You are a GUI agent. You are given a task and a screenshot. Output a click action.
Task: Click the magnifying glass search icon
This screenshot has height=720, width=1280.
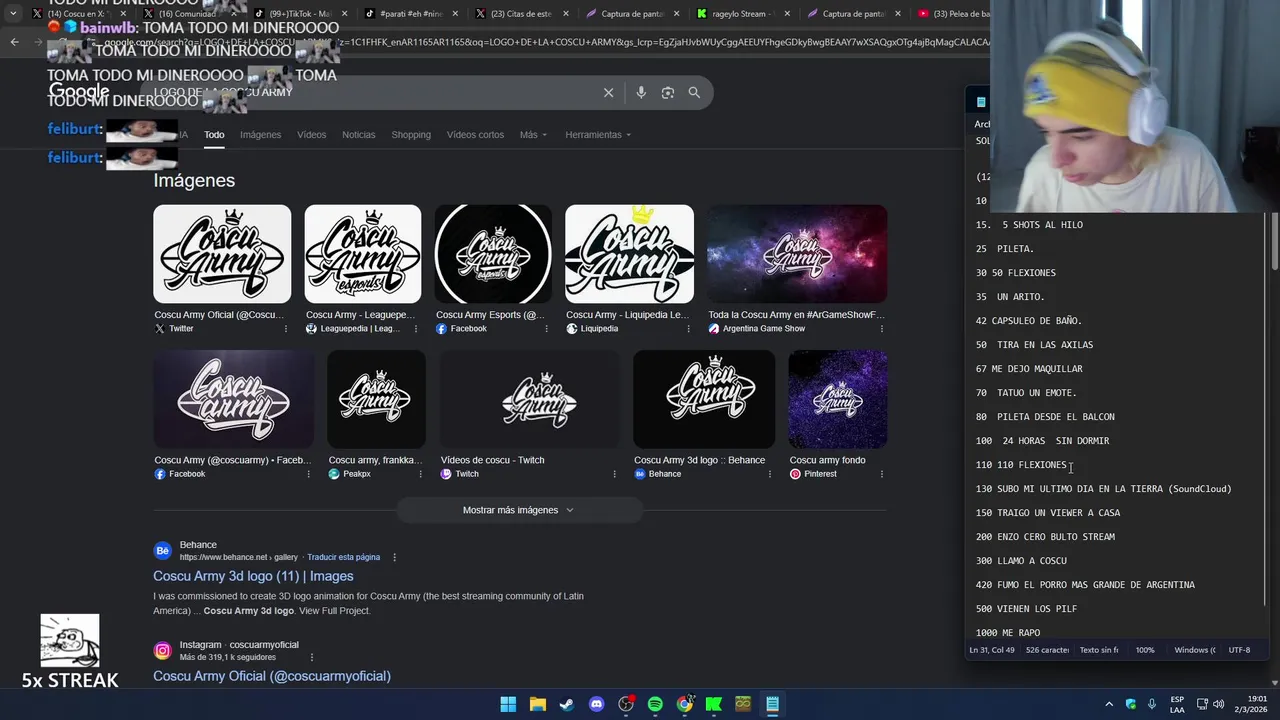point(694,92)
